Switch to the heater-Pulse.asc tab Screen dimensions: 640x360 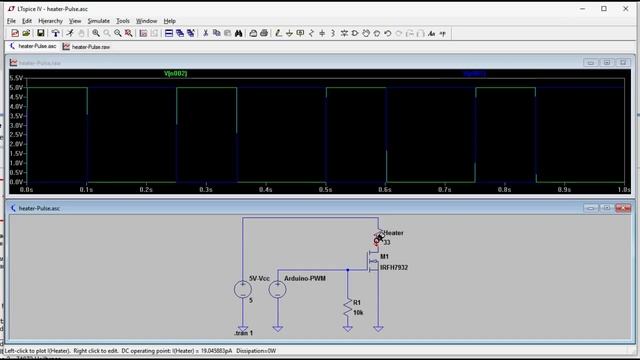tap(33, 46)
